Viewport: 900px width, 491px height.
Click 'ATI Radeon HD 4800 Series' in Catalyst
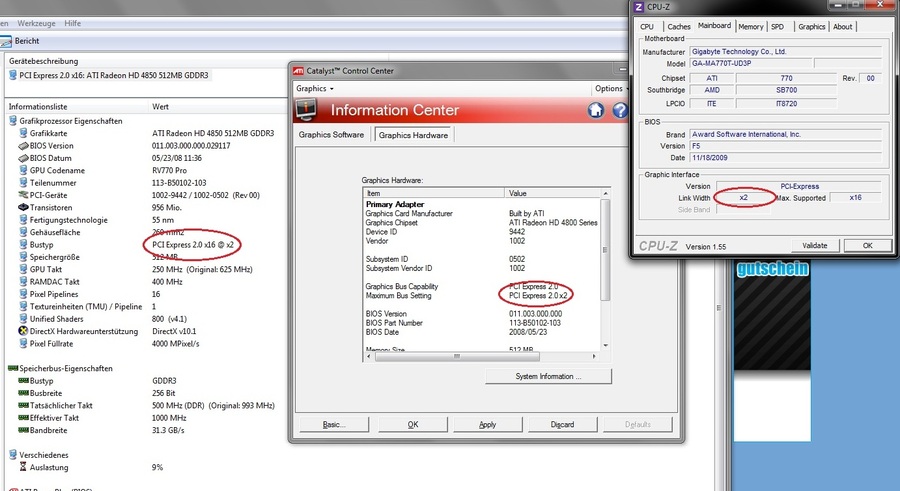point(553,223)
